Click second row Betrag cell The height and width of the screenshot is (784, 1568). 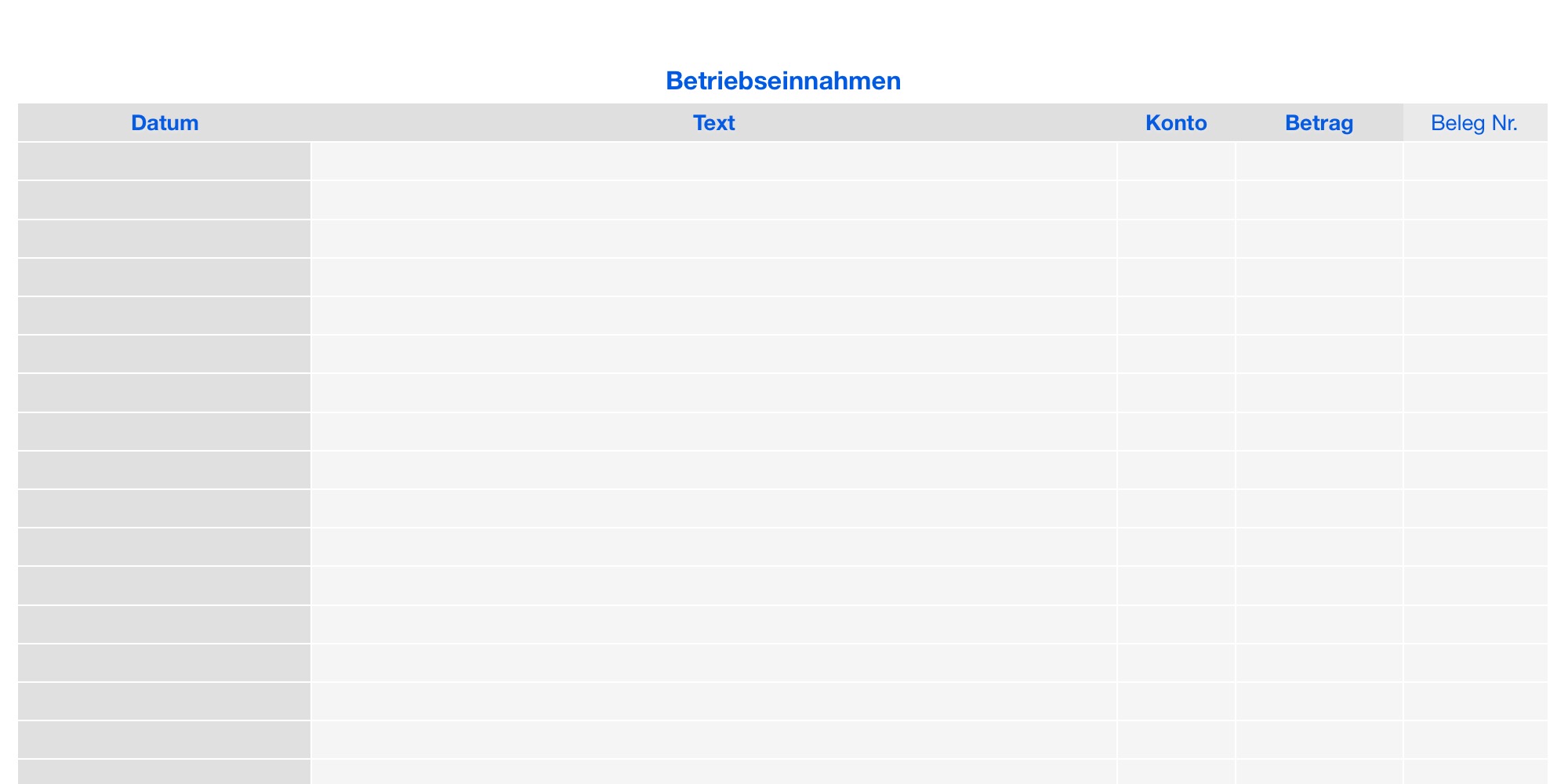click(x=1319, y=200)
